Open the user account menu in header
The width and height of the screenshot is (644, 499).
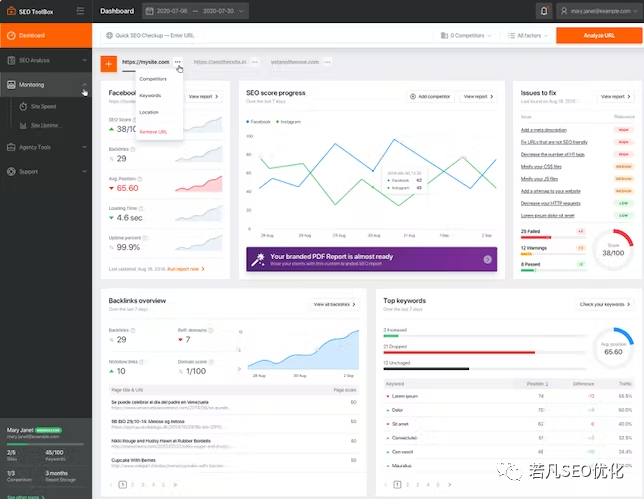coord(600,11)
